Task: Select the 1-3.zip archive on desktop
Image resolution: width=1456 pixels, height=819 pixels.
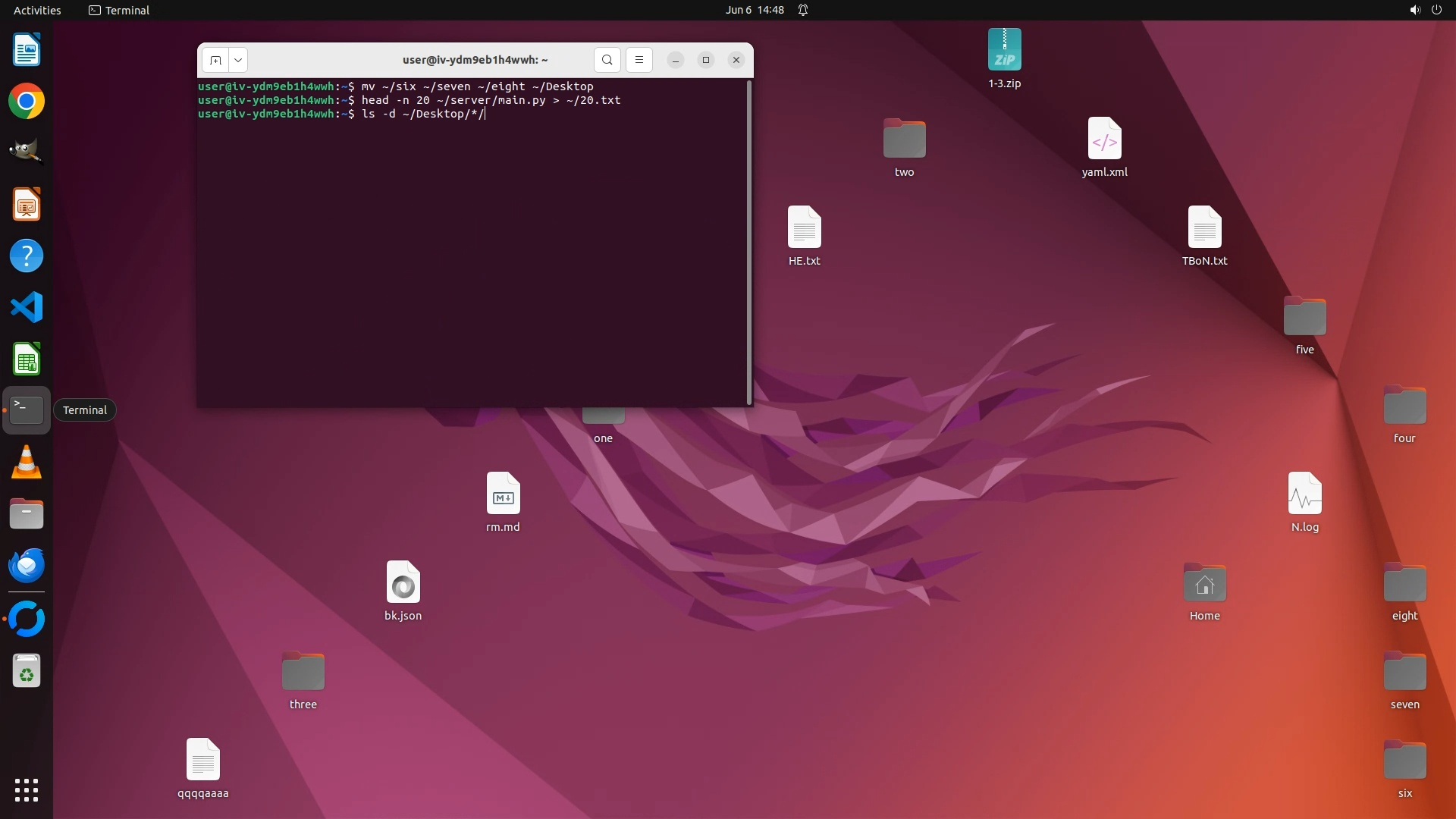Action: pyautogui.click(x=1004, y=51)
